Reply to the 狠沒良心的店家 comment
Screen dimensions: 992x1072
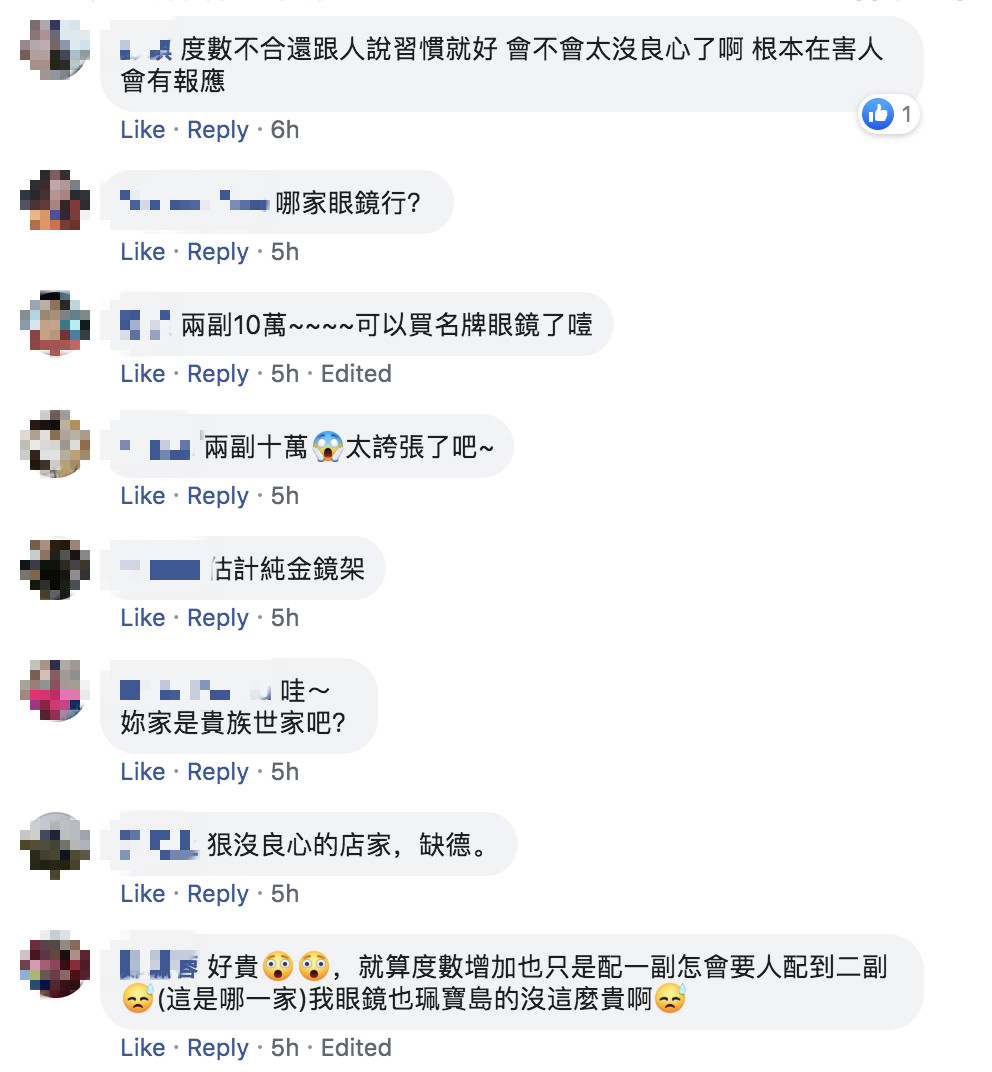217,894
